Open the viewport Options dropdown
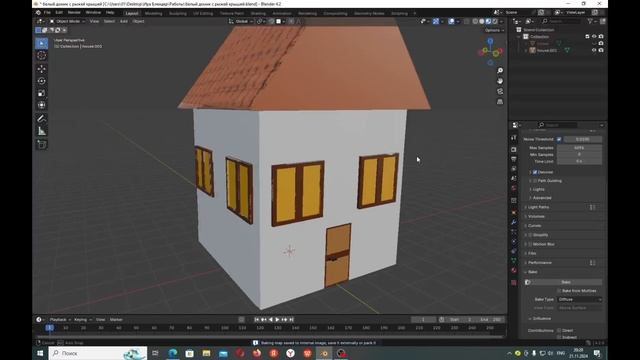This screenshot has width=640, height=360. tap(494, 30)
